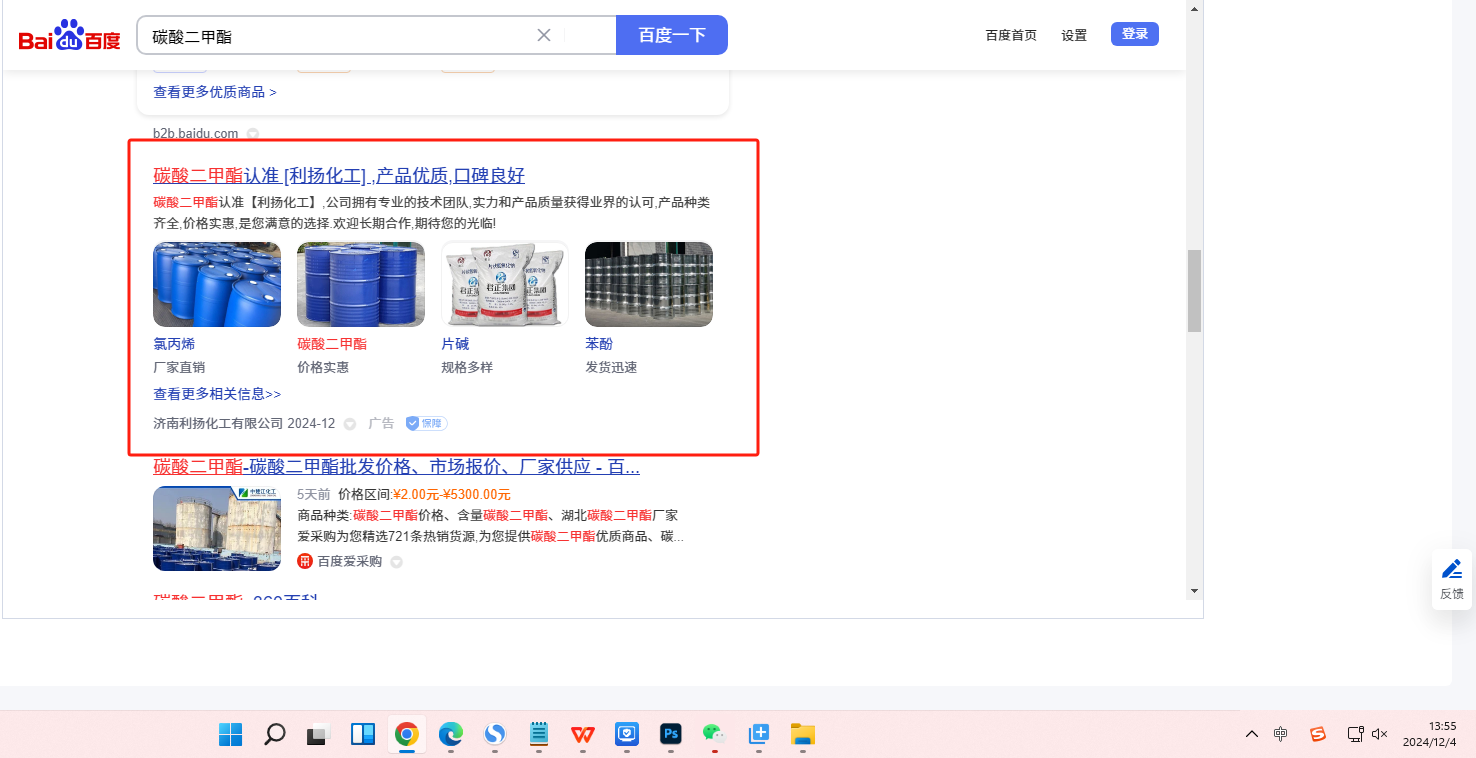Click the scrollbar down arrow

[x=1194, y=591]
